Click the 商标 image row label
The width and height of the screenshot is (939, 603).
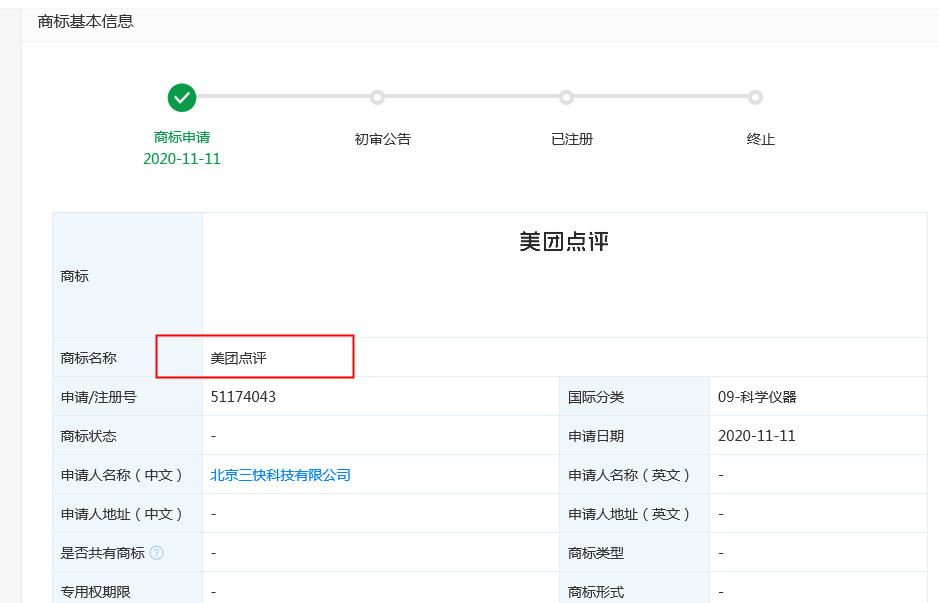tap(75, 276)
